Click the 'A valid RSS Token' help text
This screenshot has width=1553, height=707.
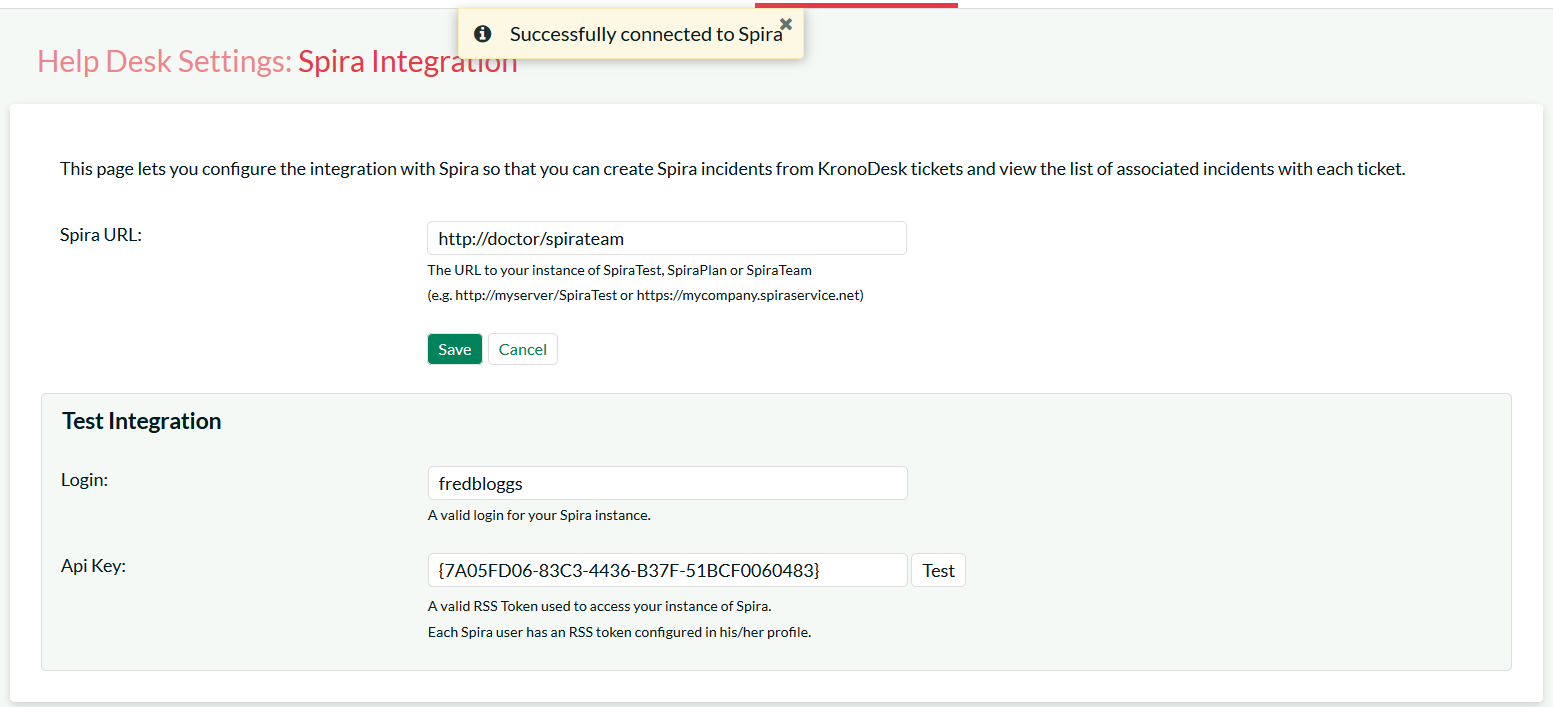600,606
